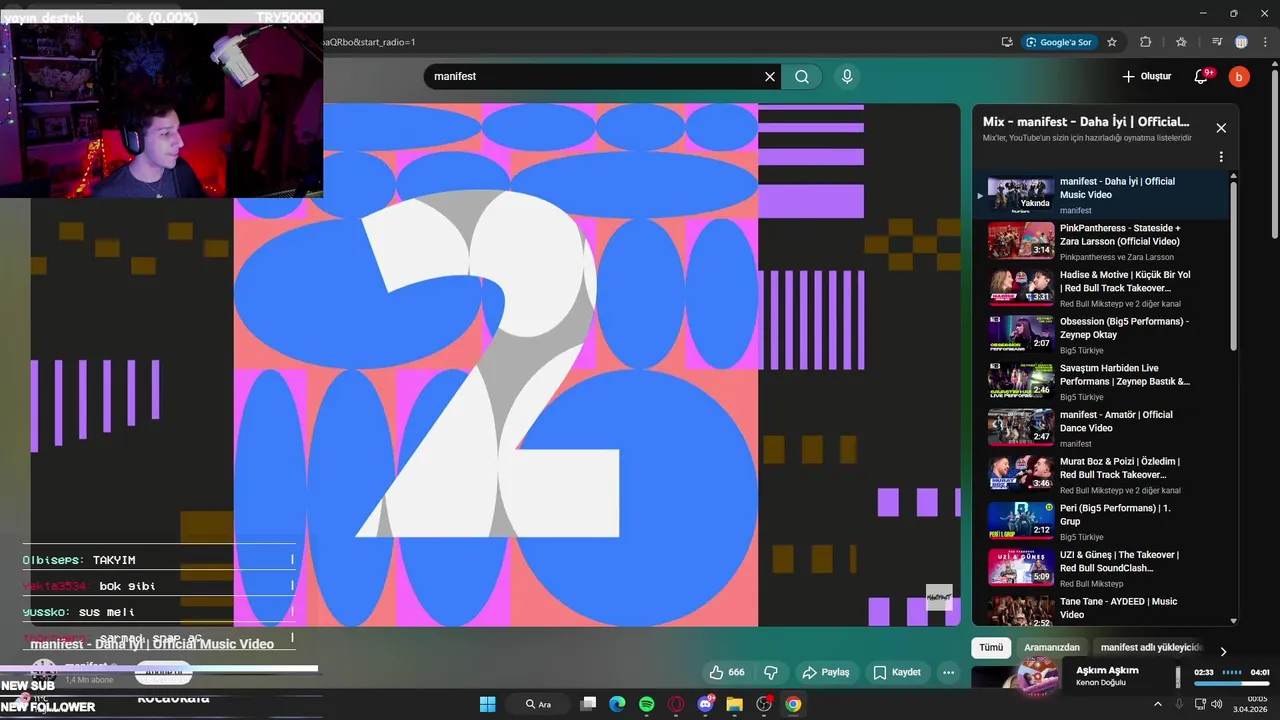Close the Mix playlist panel

1220,128
